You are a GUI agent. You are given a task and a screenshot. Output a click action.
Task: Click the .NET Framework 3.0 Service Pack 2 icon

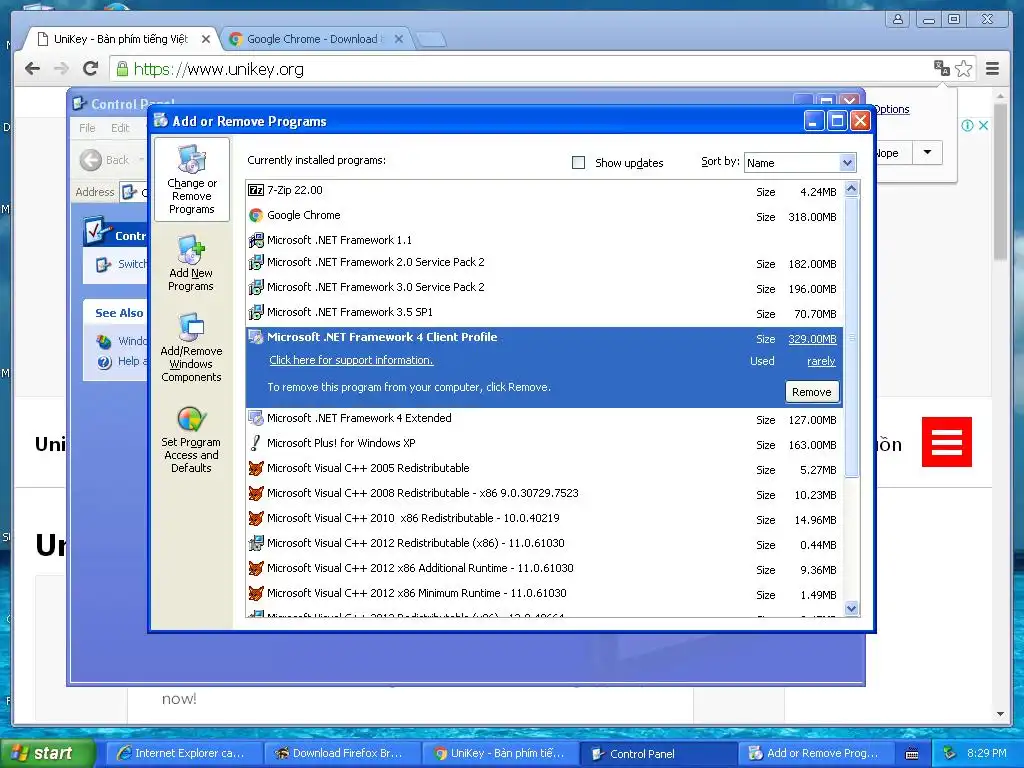pos(256,287)
